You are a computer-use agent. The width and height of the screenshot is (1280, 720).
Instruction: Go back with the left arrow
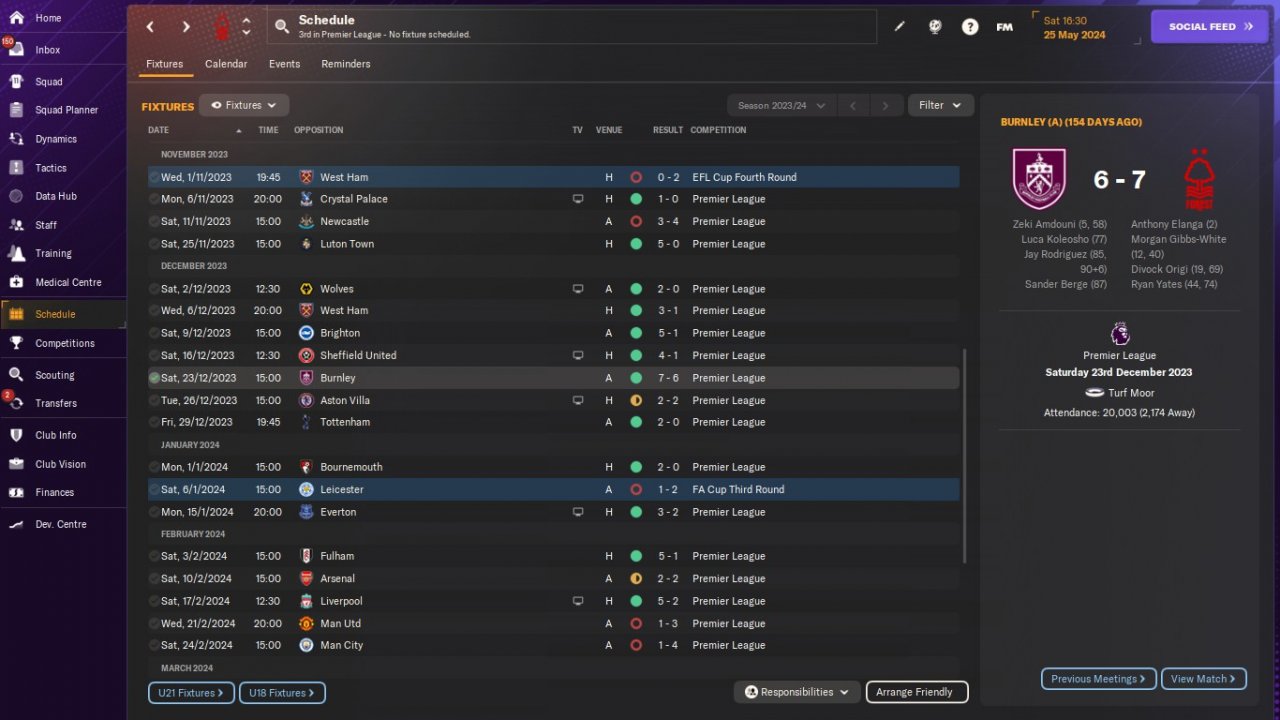coord(150,27)
